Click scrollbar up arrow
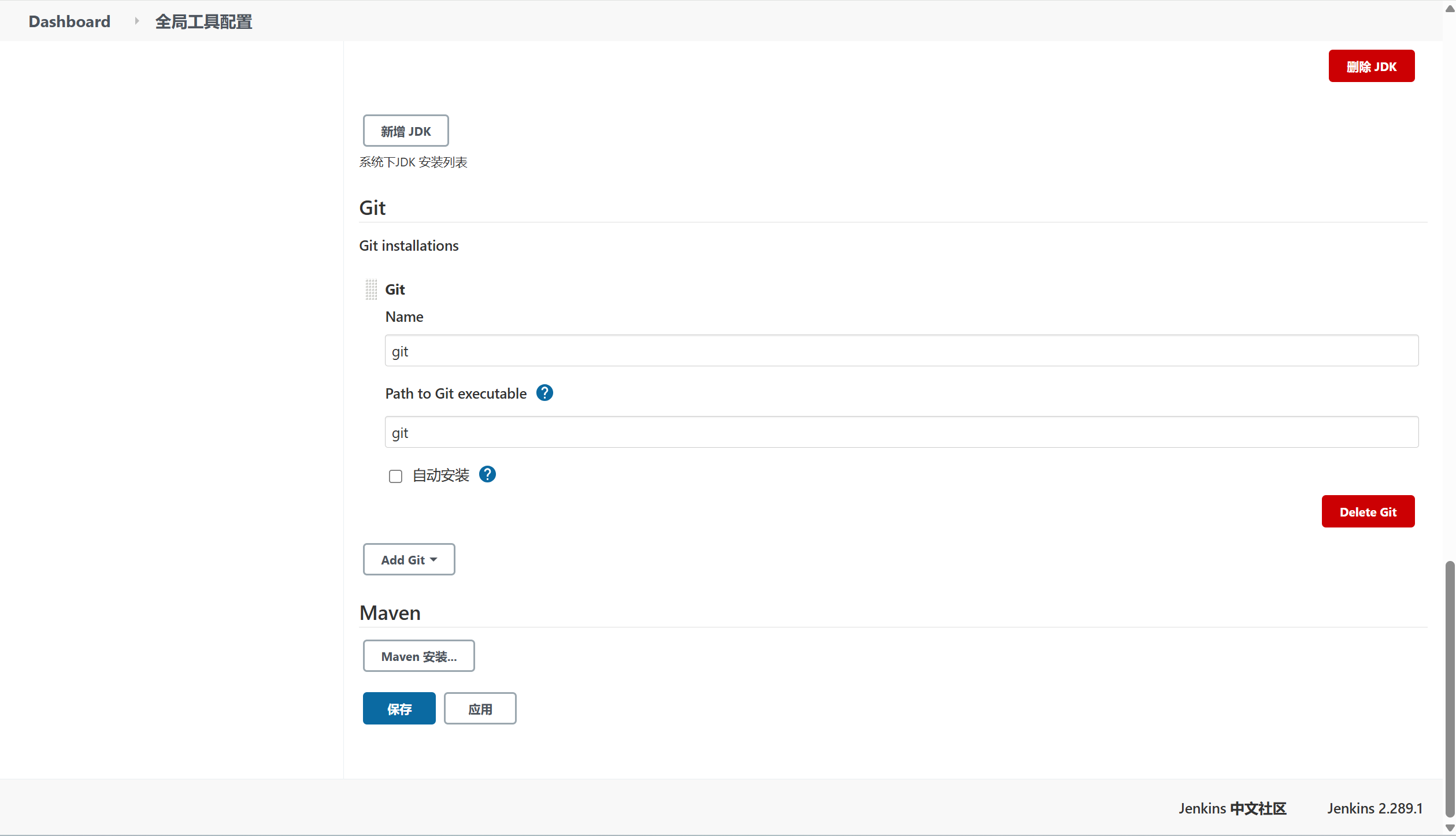The image size is (1456, 836). (1450, 9)
